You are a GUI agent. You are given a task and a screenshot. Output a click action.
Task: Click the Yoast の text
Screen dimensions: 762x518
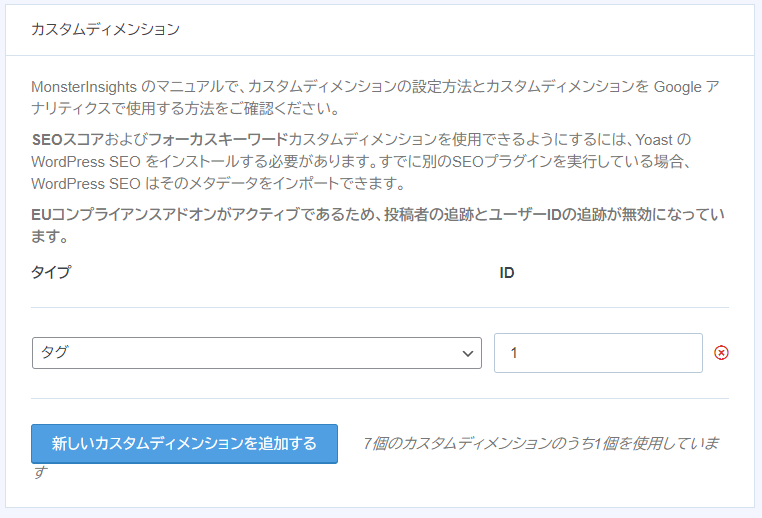[663, 139]
